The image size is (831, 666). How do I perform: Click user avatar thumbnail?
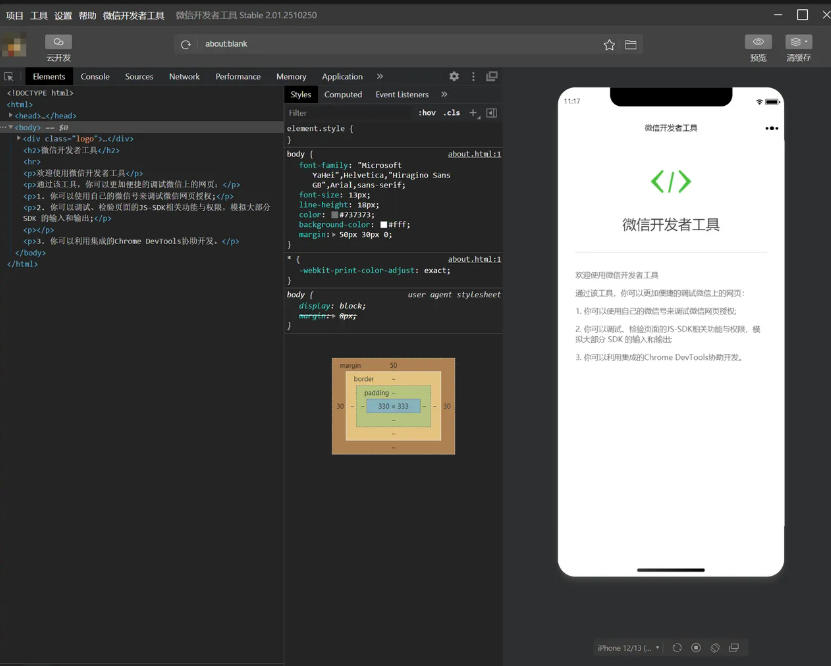(x=14, y=45)
